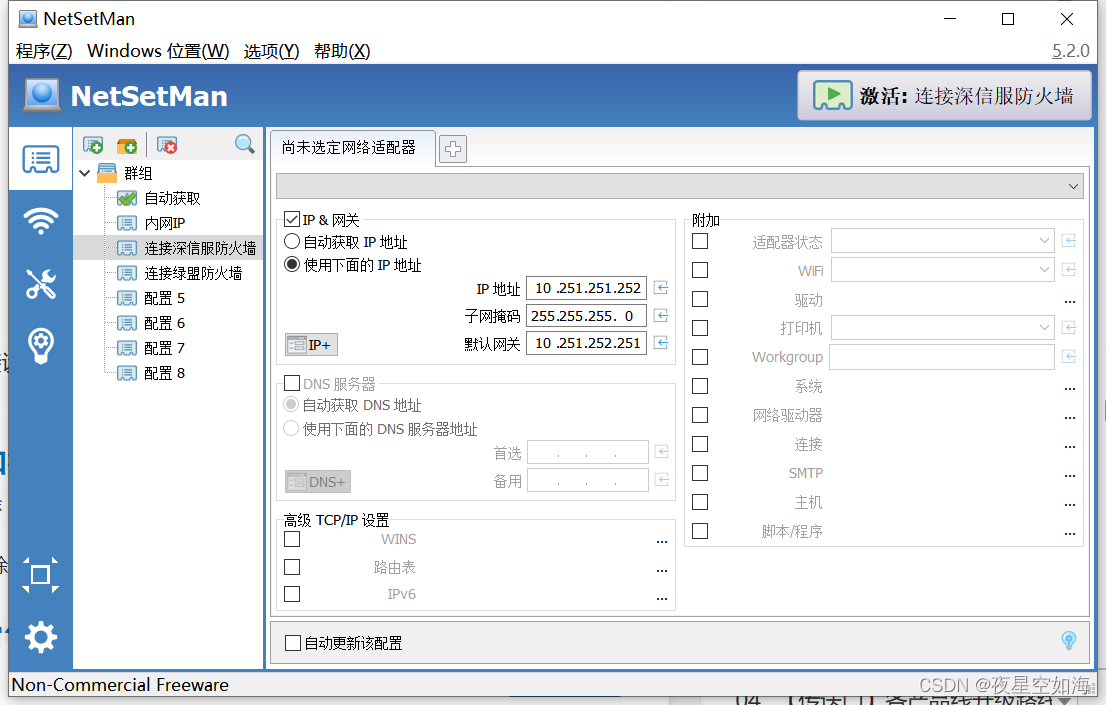The width and height of the screenshot is (1106, 705).
Task: Open the 帮助(X) menu
Action: [x=342, y=52]
